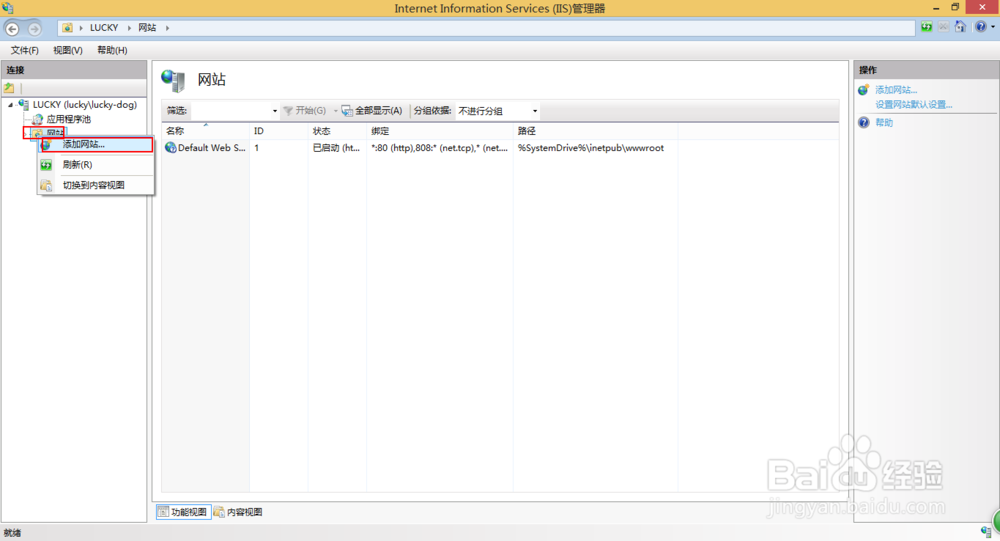Sort by the 路径 column header

coord(596,131)
